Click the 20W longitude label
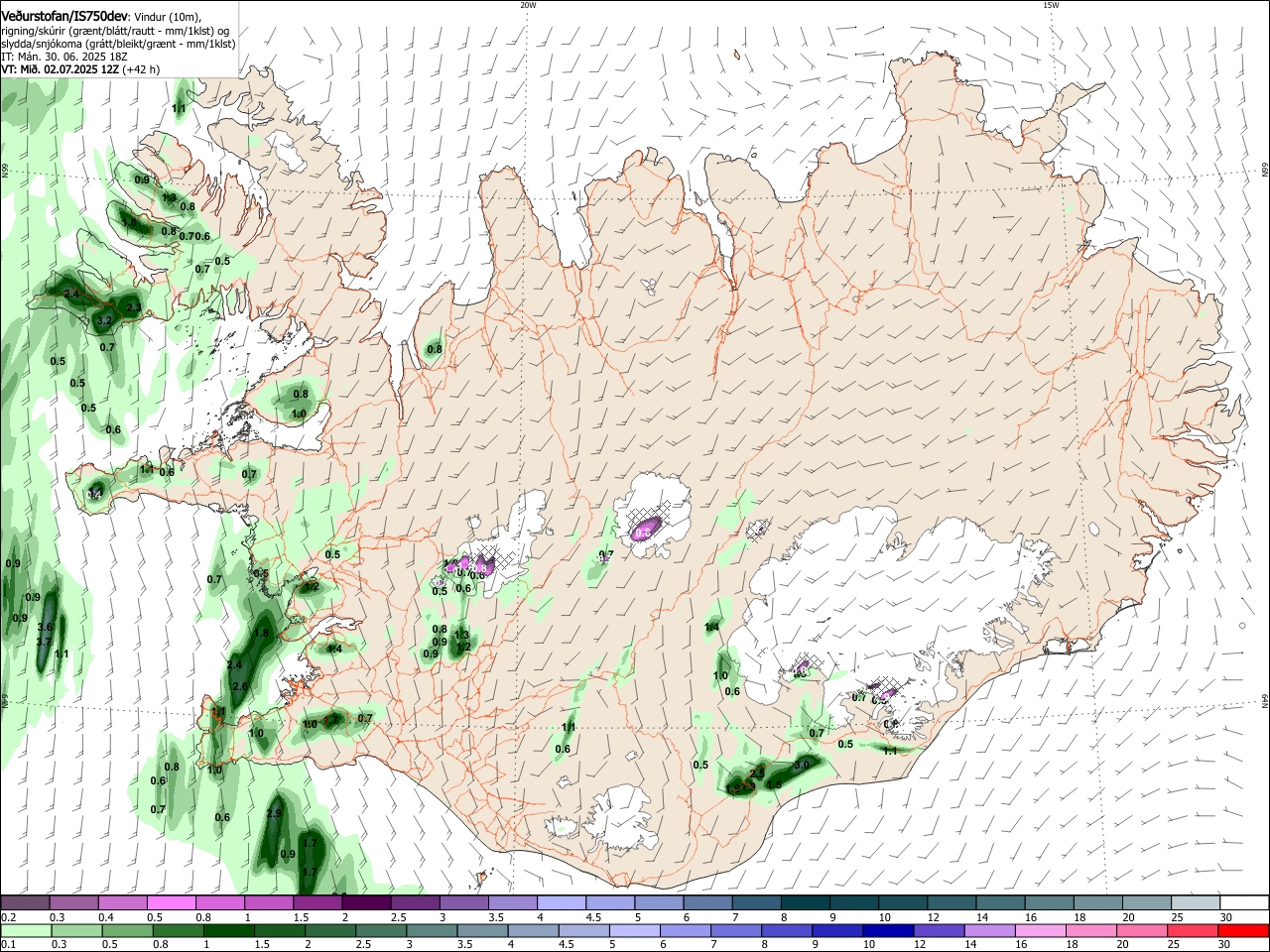1270x952 pixels. click(528, 5)
